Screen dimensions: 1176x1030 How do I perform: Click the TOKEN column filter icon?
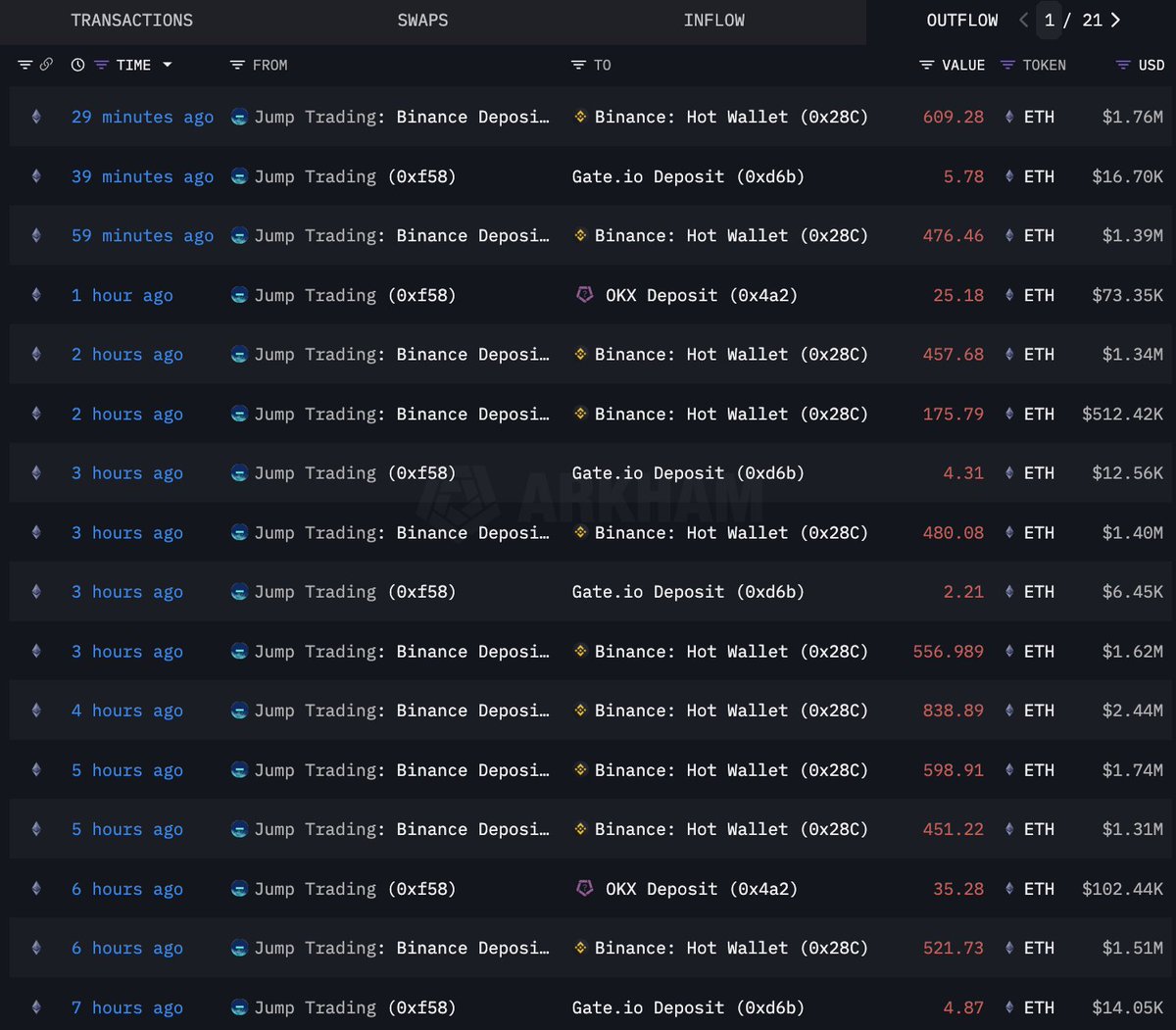1005,65
